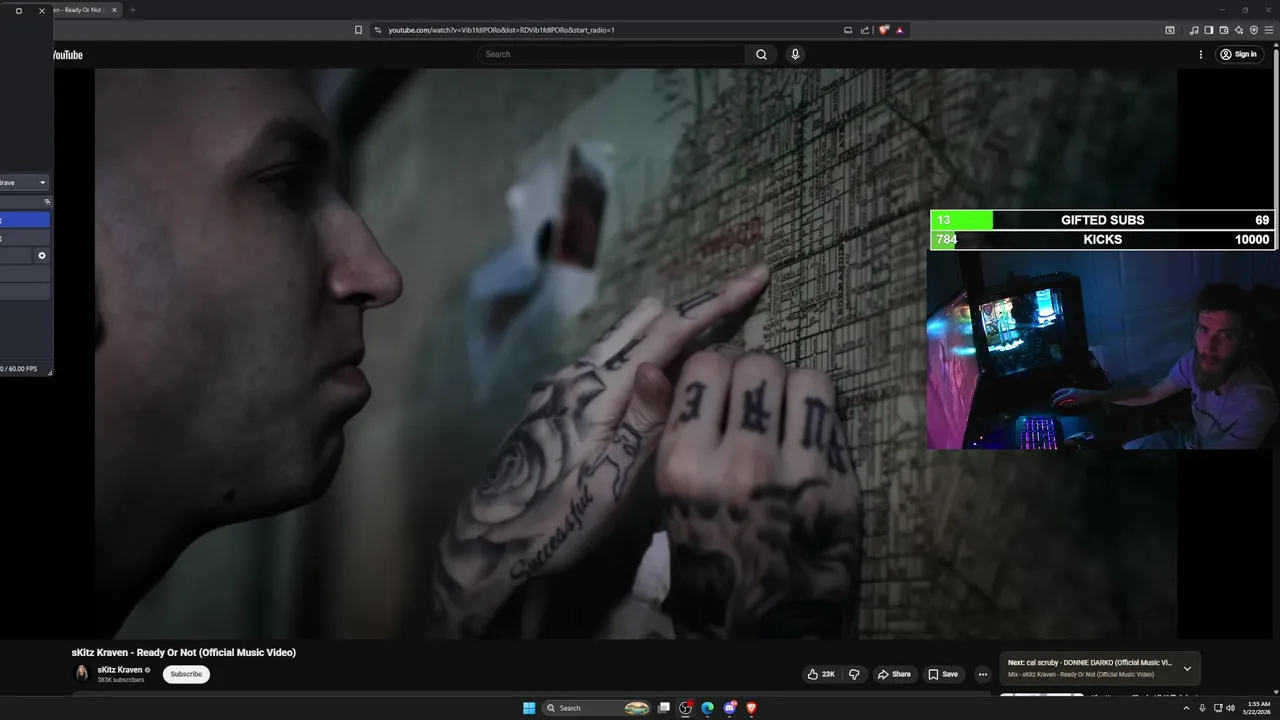This screenshot has height=720, width=1280.
Task: Open the network tray icon
Action: [1218, 708]
